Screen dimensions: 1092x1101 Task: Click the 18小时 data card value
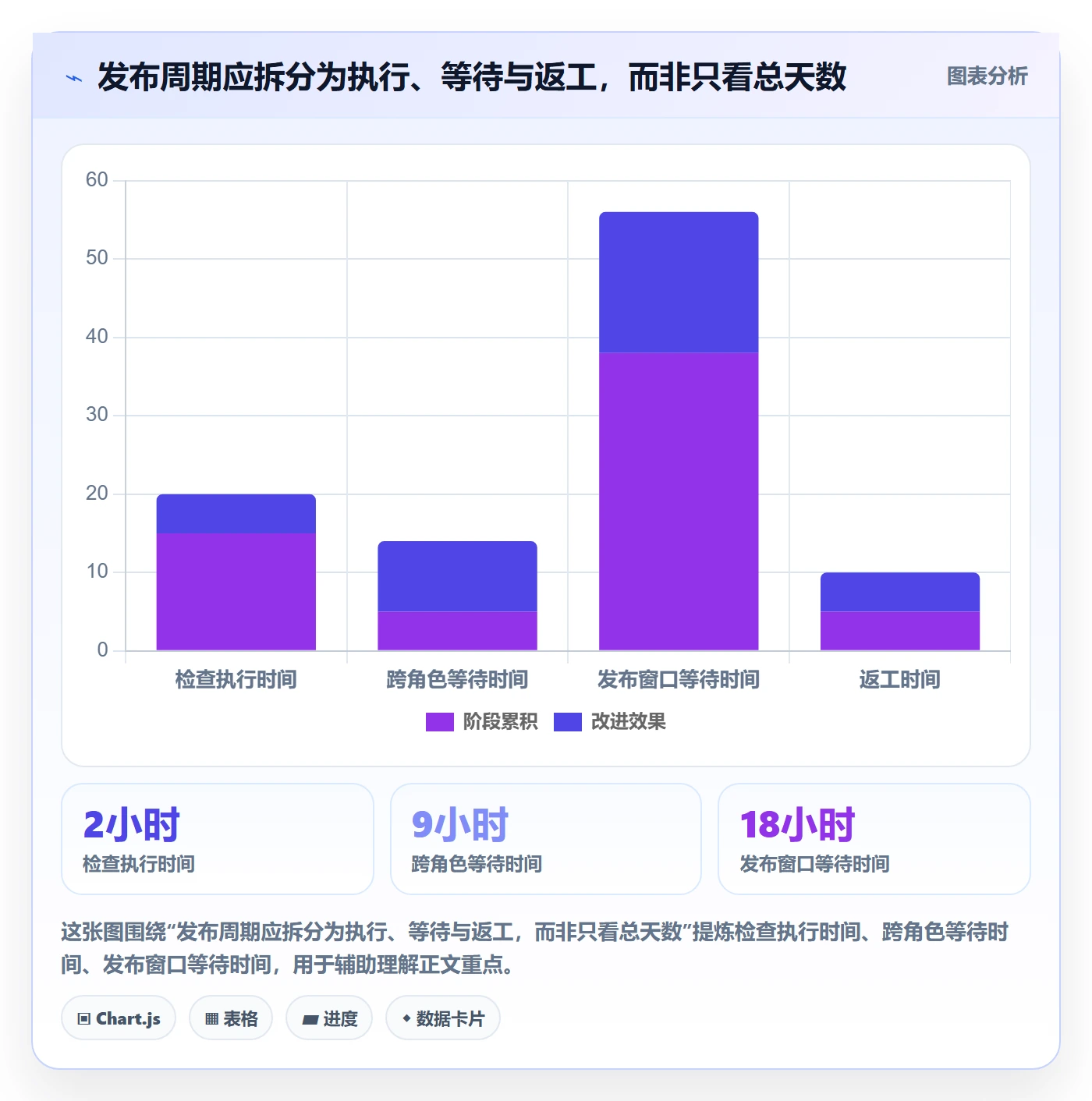pyautogui.click(x=798, y=825)
